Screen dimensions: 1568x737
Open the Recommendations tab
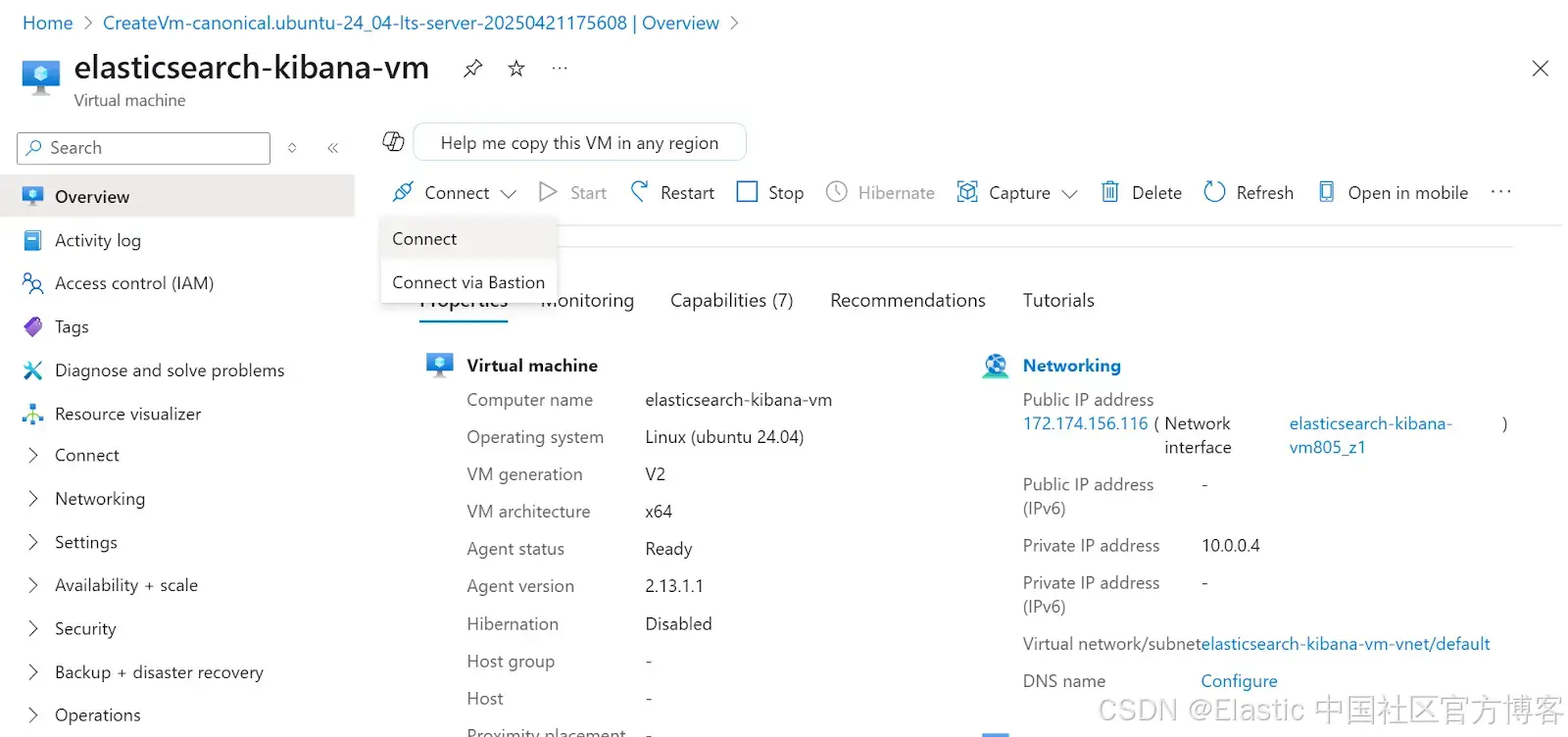click(907, 301)
